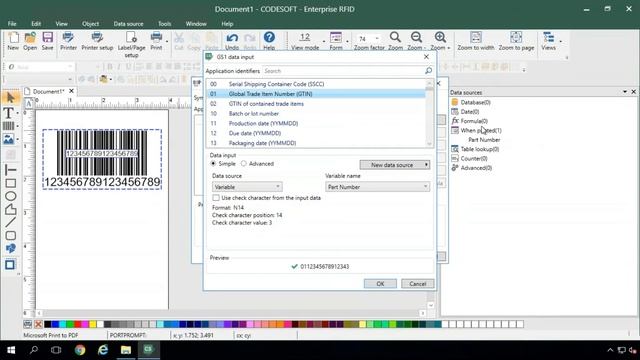Zoom in with the plus magnifier
Screen dimensions: 640x360
pyautogui.click(x=440, y=41)
